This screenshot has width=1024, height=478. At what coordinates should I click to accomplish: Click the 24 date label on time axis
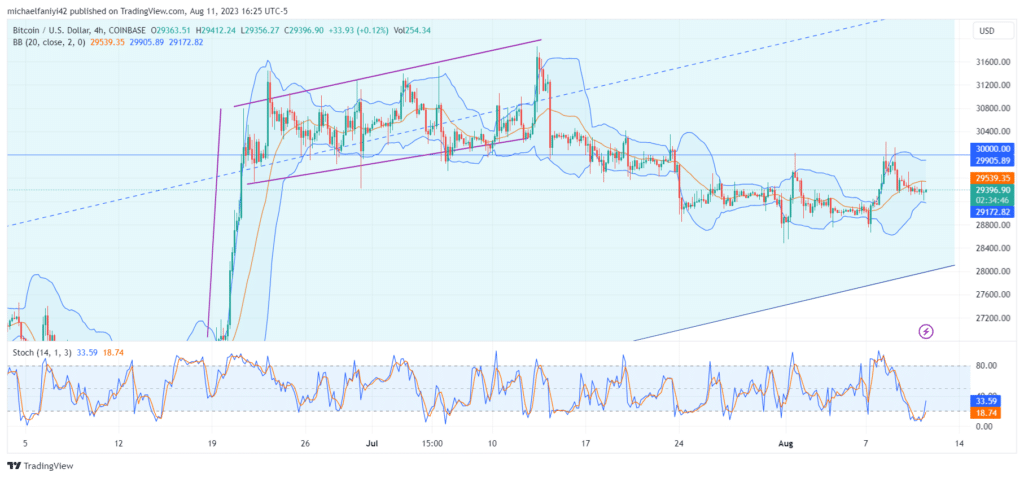pyautogui.click(x=679, y=443)
